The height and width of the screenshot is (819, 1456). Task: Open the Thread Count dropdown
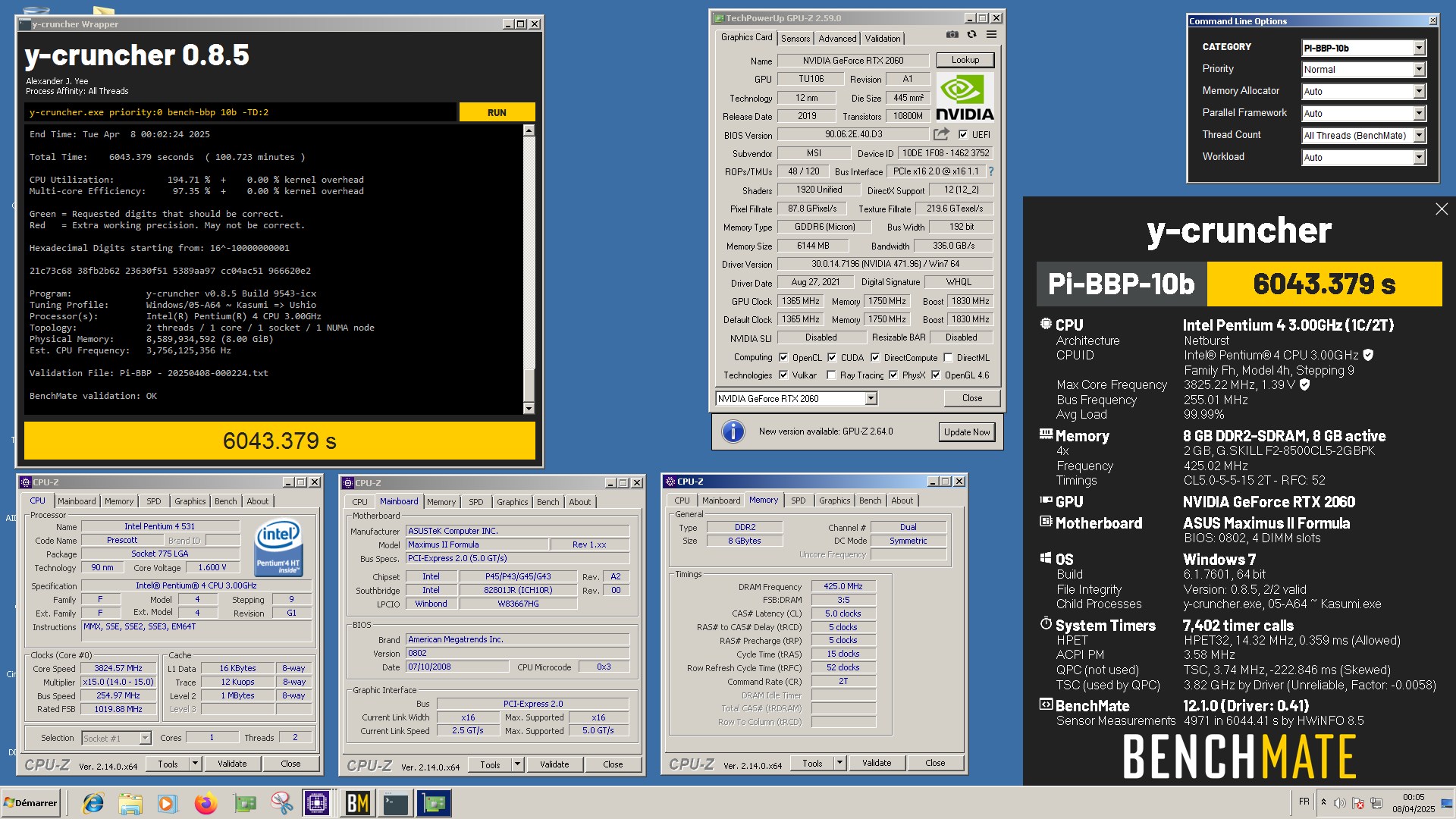[1363, 136]
